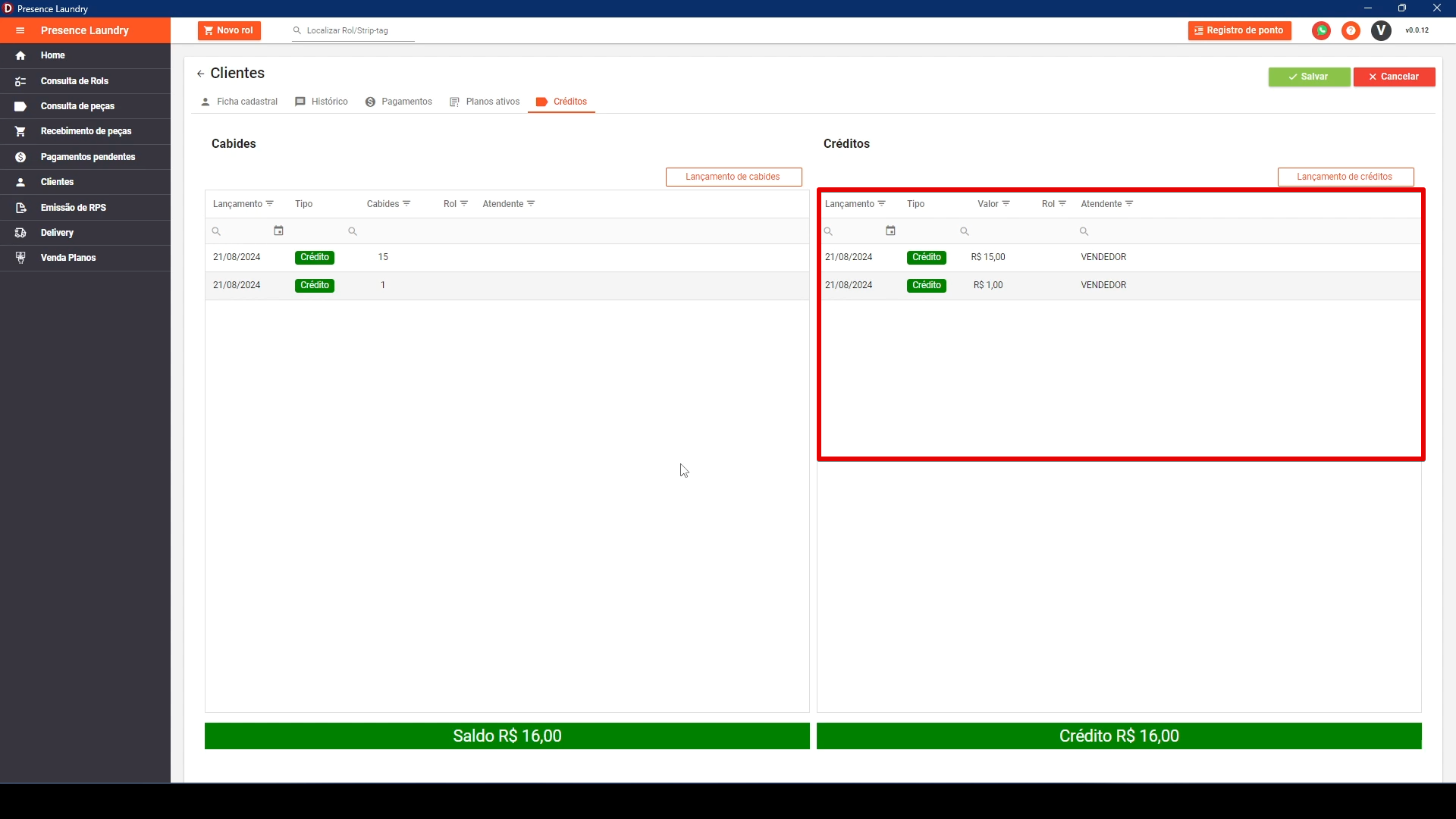Go back using the arrow beside Clientes
Screen dimensions: 1456x819
(x=200, y=74)
